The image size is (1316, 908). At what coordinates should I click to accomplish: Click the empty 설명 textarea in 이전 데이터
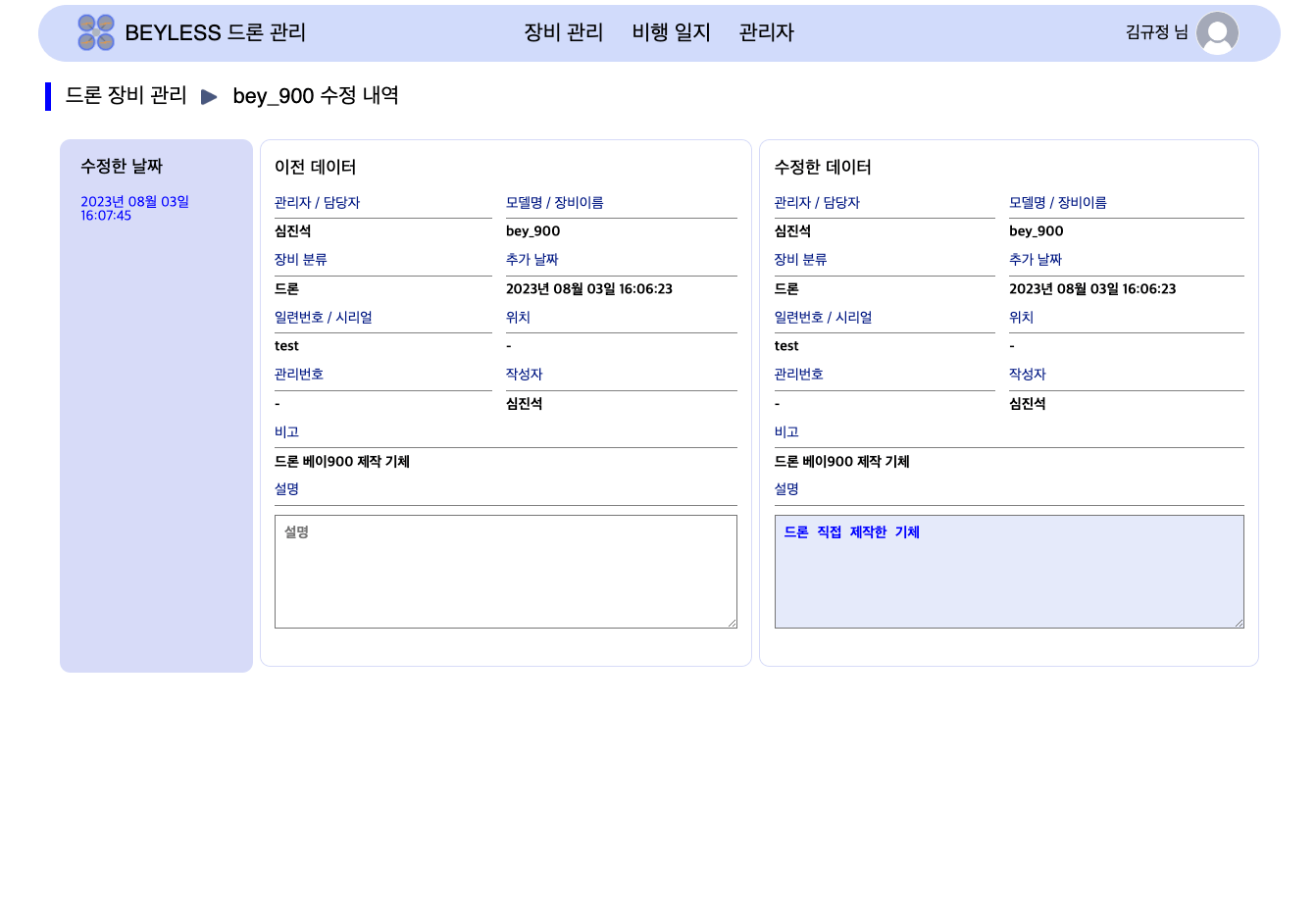(505, 572)
